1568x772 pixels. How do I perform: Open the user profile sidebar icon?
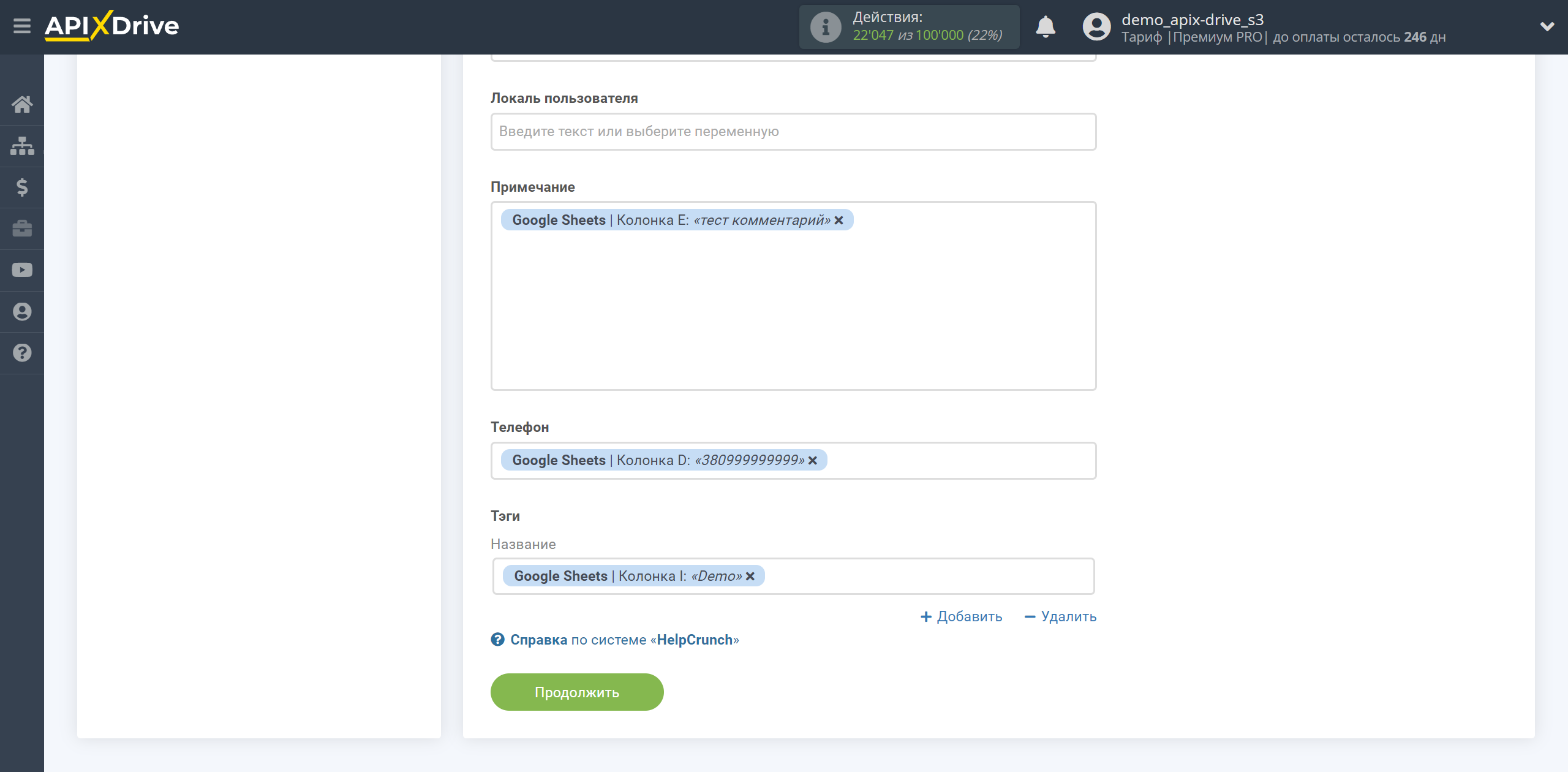22,311
